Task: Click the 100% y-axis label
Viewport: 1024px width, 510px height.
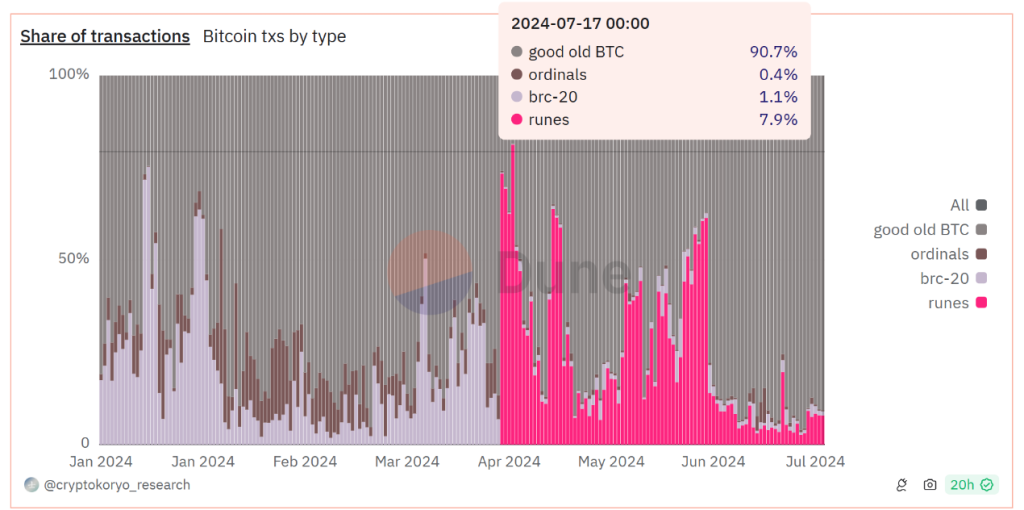Action: 70,75
